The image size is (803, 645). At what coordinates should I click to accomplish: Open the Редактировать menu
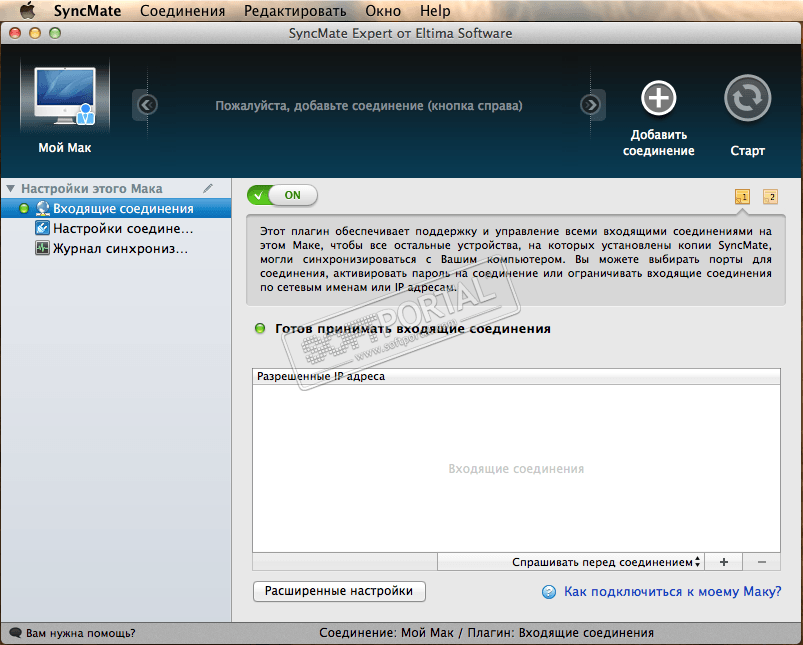tap(295, 11)
